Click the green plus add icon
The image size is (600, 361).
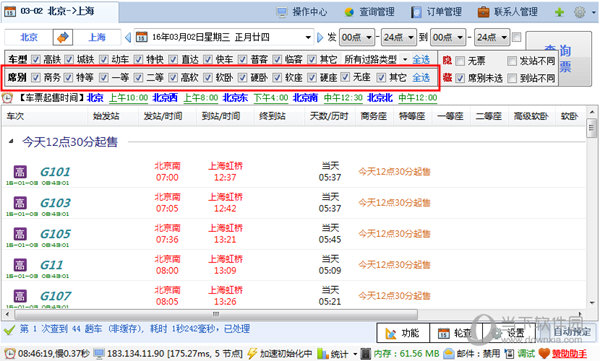click(559, 12)
